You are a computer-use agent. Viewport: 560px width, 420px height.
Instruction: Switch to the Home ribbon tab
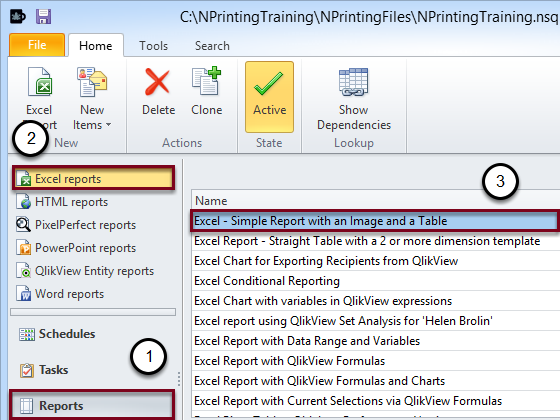pyautogui.click(x=96, y=45)
